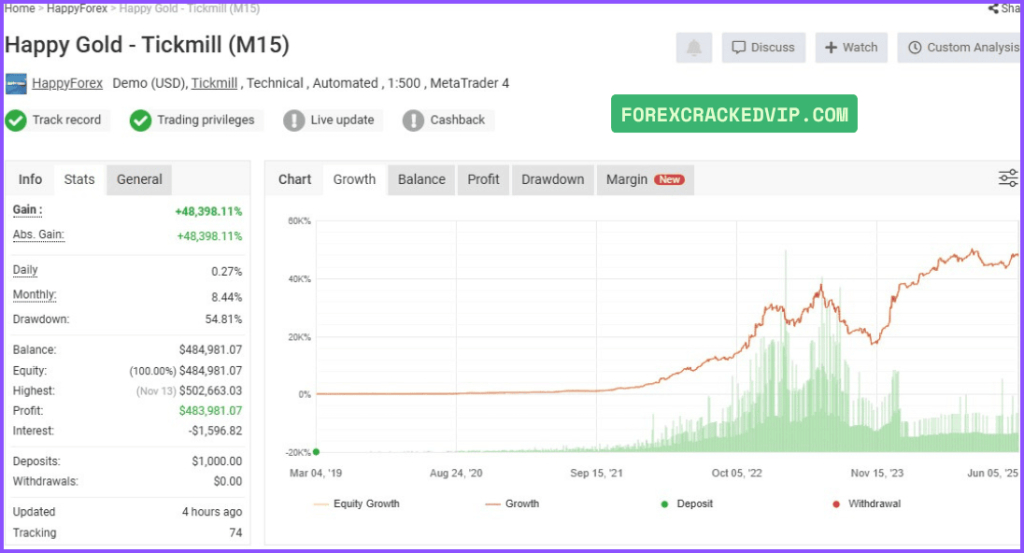
Task: Click the Watch button
Action: pos(851,48)
